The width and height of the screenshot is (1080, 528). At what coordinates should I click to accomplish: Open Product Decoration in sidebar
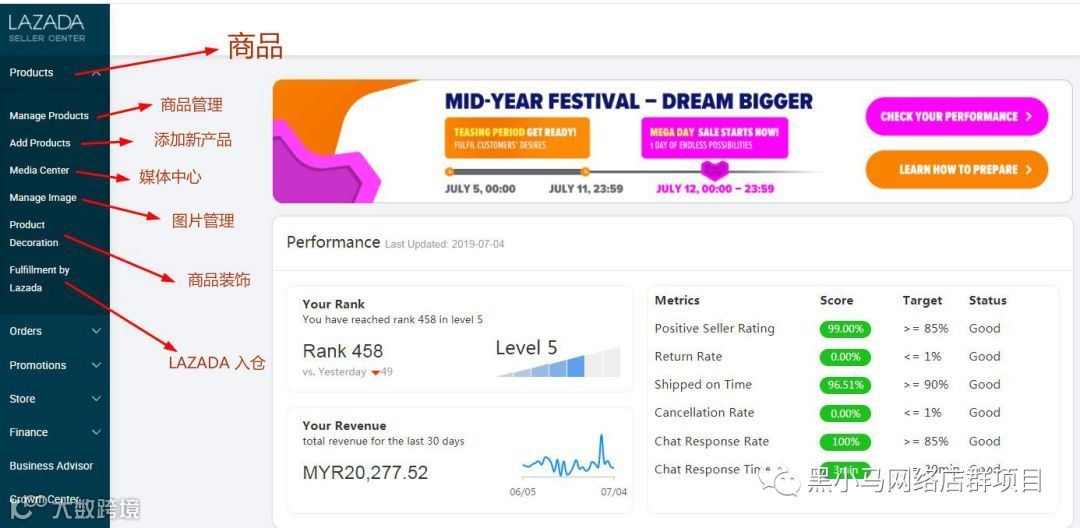pyautogui.click(x=34, y=233)
